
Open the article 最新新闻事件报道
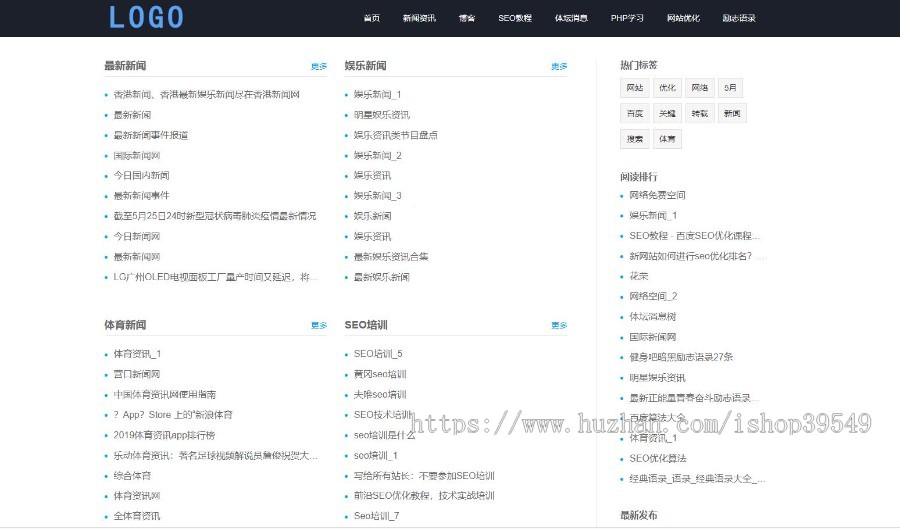click(151, 135)
